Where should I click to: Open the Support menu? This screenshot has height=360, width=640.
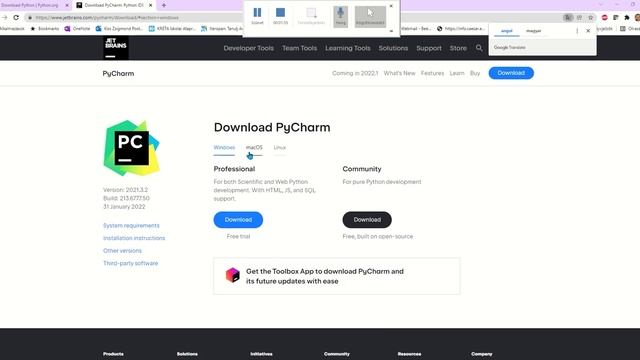coord(429,48)
